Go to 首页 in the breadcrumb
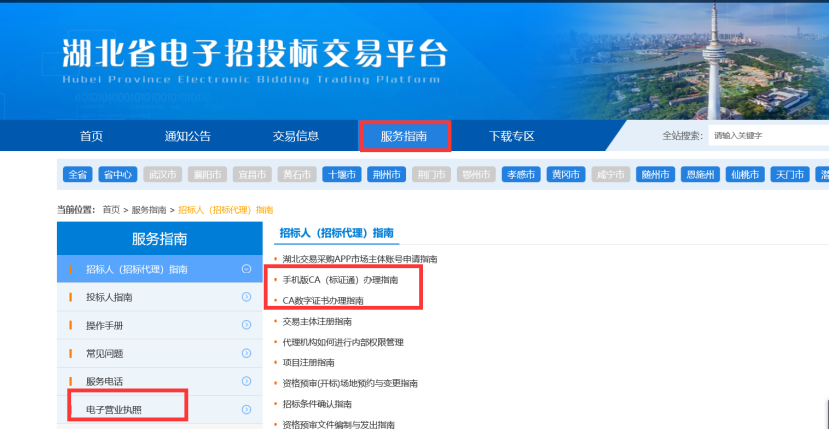 point(111,210)
